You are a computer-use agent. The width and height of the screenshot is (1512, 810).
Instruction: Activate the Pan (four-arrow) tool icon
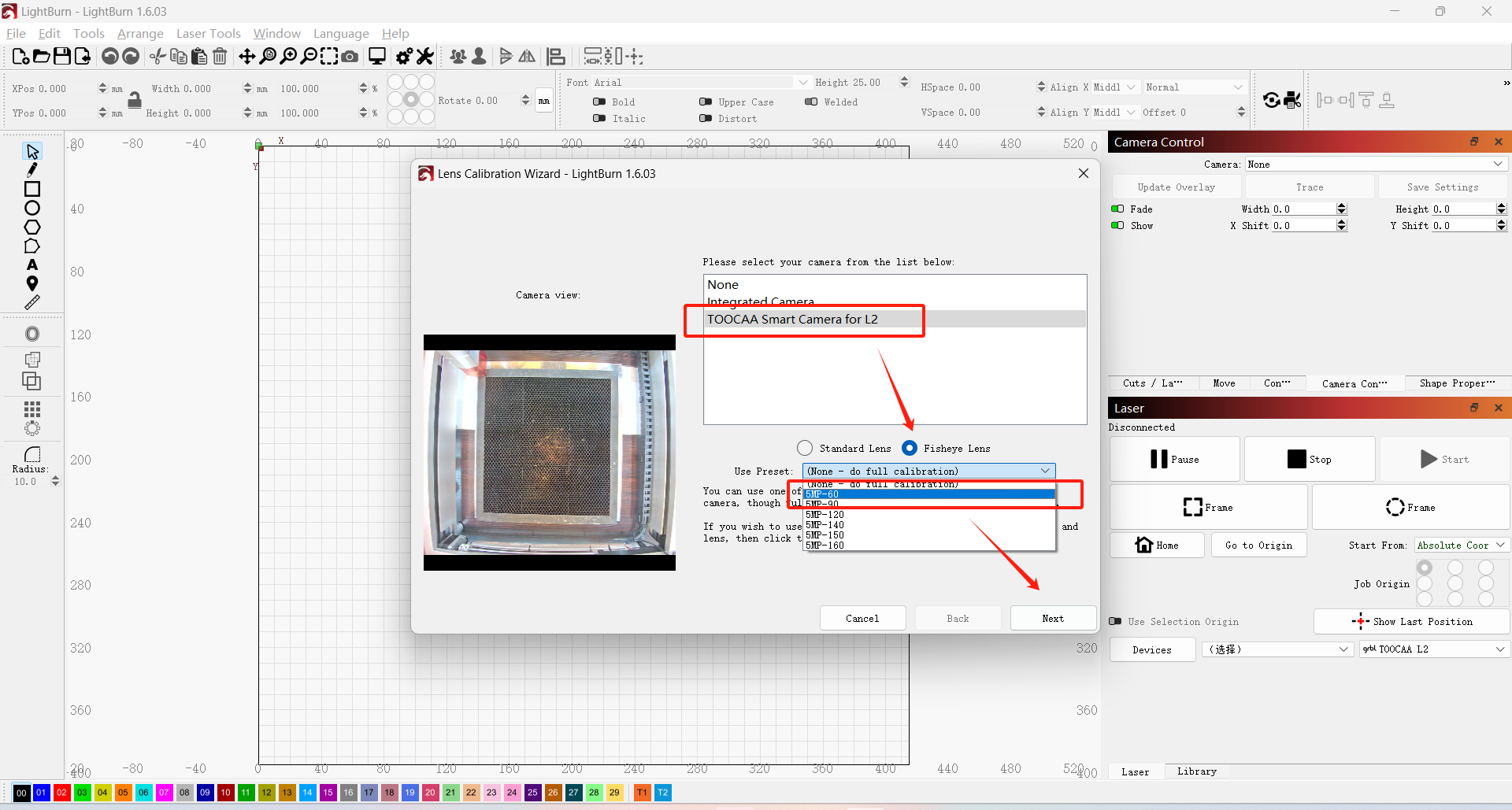point(246,56)
